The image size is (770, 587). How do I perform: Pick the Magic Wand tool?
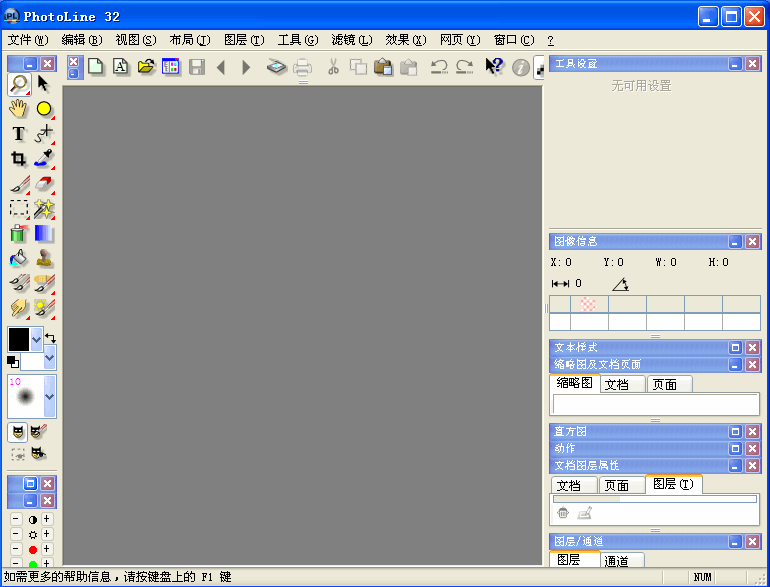[44, 209]
